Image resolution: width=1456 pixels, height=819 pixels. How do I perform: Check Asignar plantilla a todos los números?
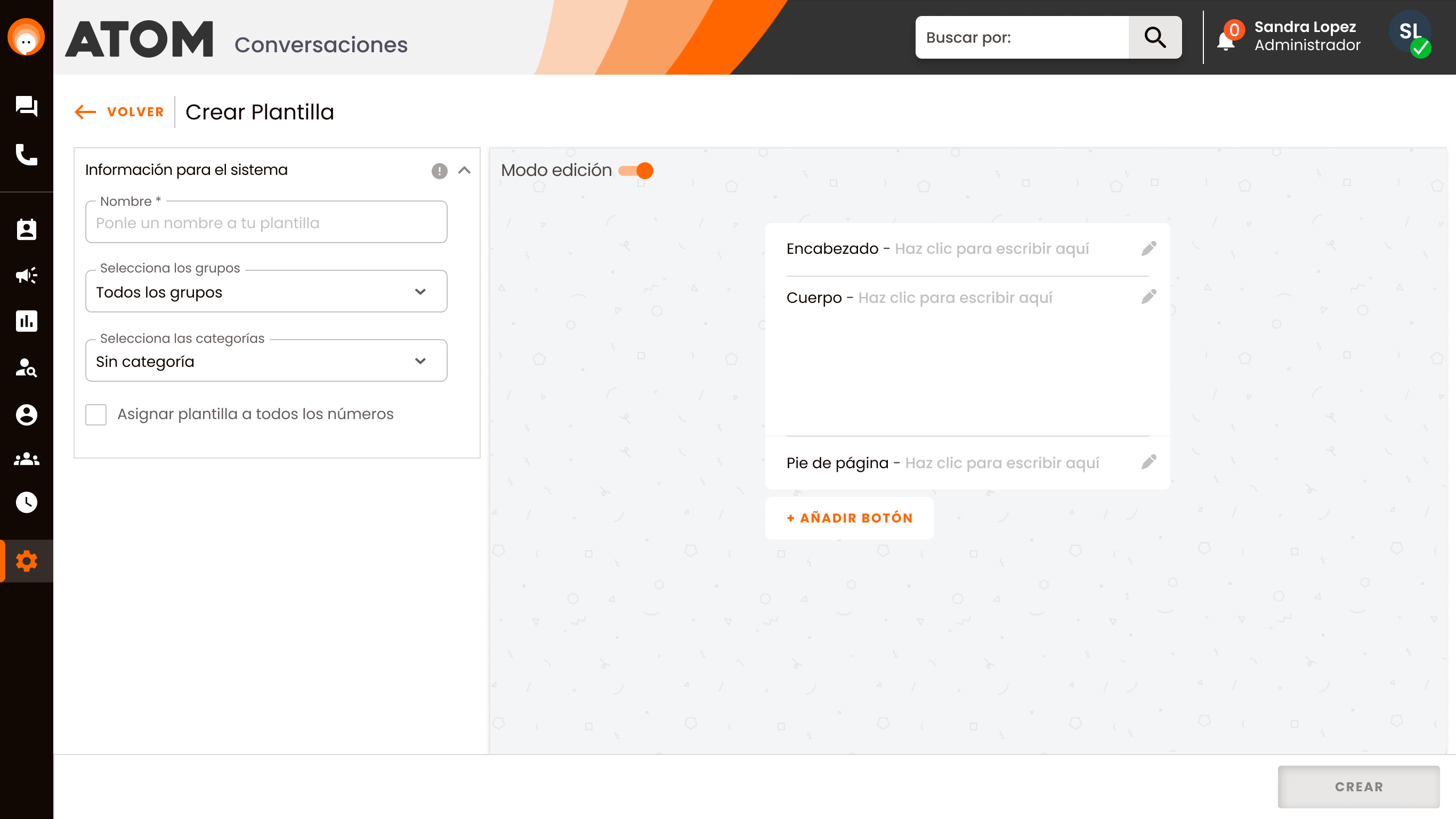96,415
